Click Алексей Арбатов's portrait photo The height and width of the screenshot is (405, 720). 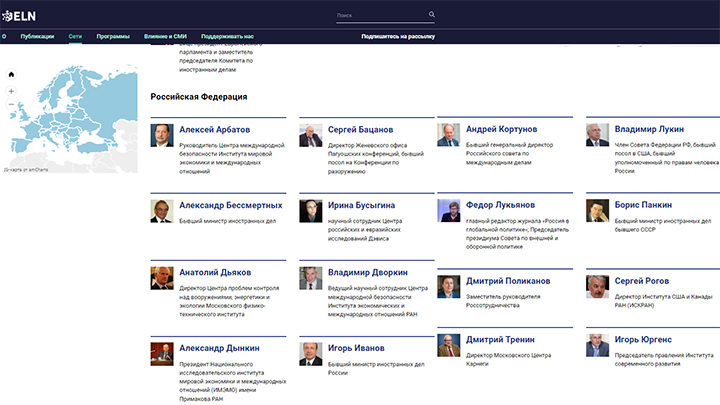pos(161,135)
